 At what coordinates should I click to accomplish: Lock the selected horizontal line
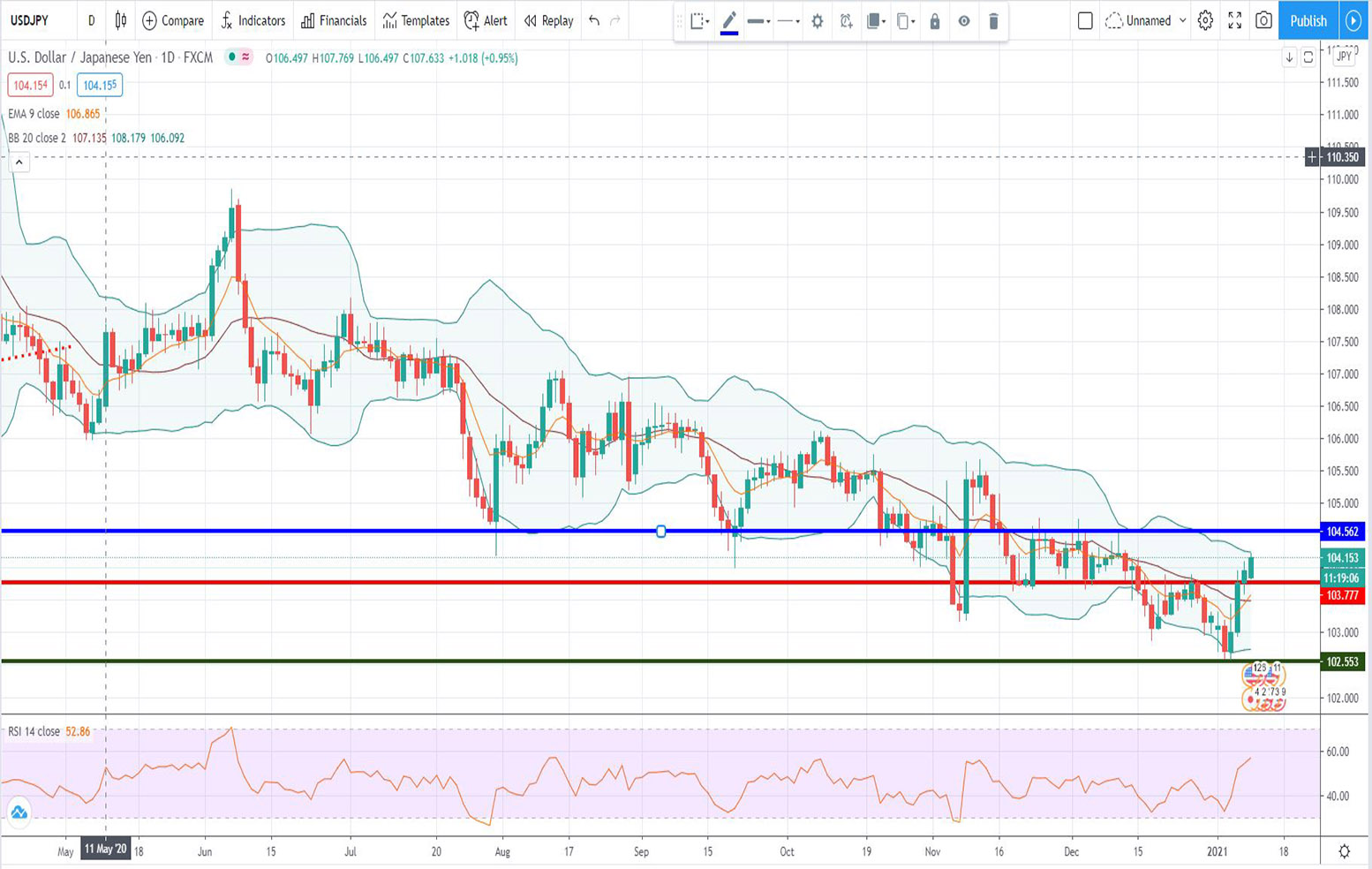935,20
